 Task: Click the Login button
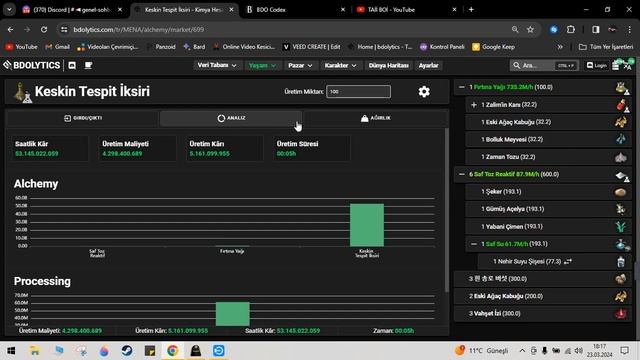(596, 65)
